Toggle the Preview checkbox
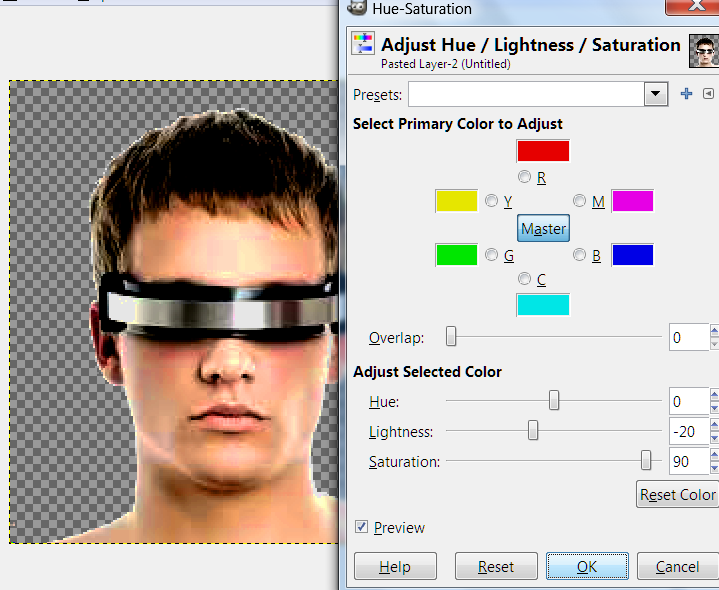The image size is (719, 590). (x=362, y=527)
